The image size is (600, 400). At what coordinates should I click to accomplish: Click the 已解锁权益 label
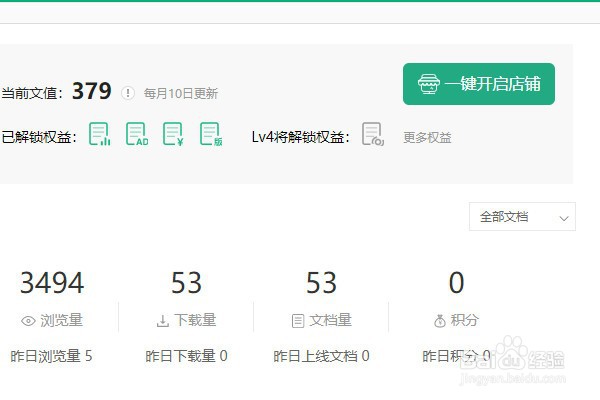[39, 137]
